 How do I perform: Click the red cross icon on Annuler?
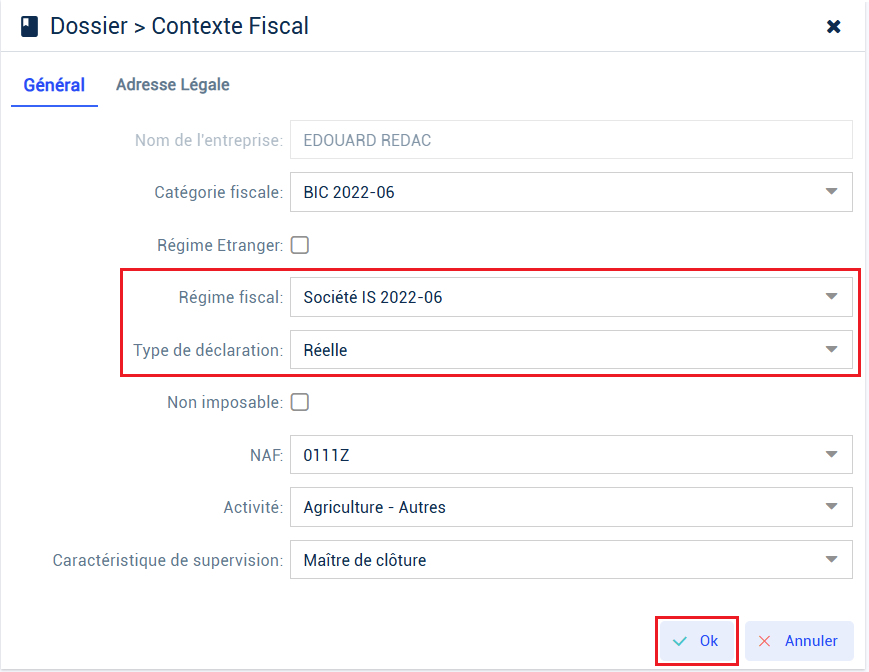pyautogui.click(x=764, y=641)
